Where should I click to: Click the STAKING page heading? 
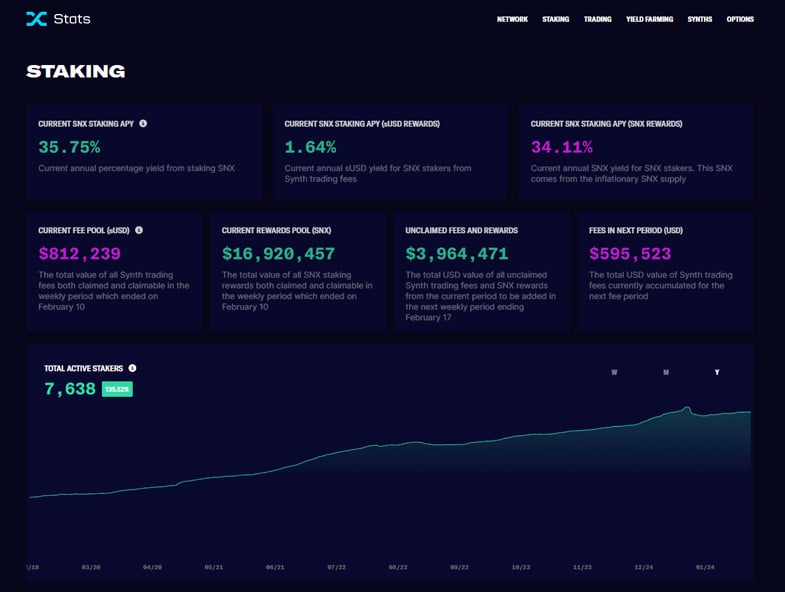pos(76,72)
